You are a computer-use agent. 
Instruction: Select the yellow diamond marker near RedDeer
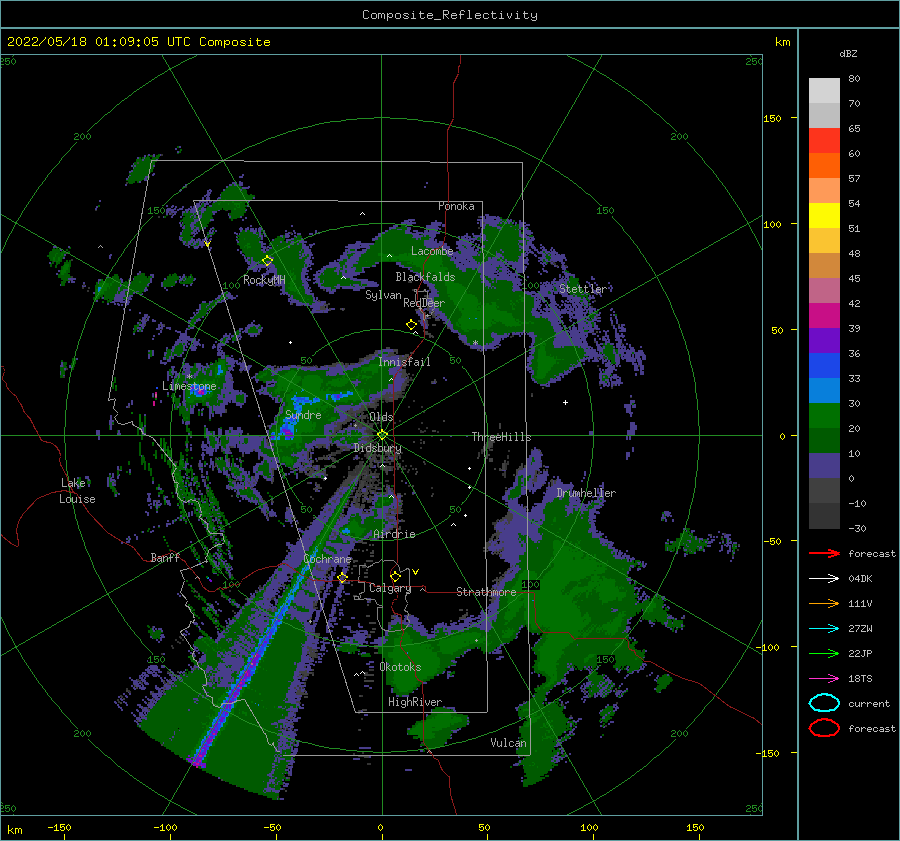[x=411, y=325]
